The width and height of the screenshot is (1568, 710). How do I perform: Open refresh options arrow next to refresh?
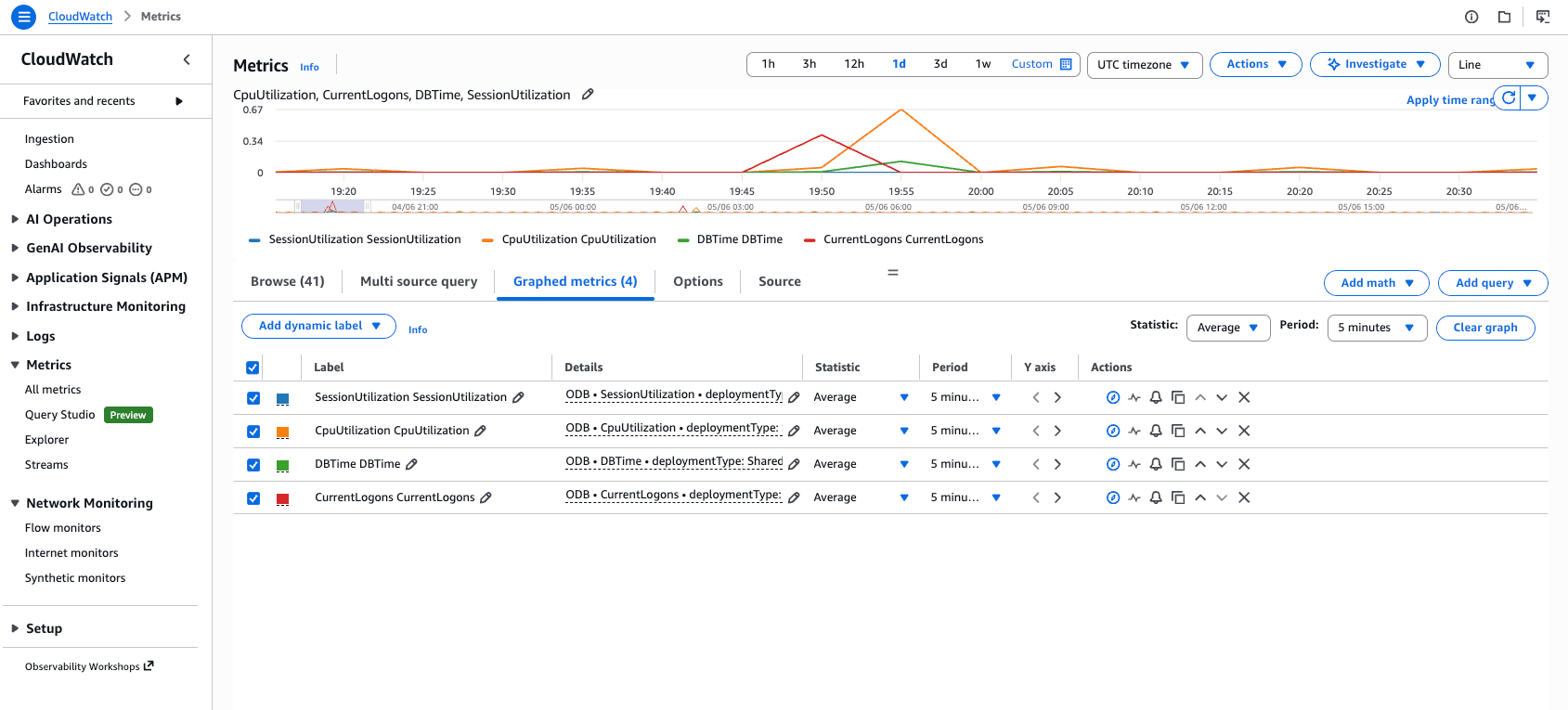pos(1534,97)
